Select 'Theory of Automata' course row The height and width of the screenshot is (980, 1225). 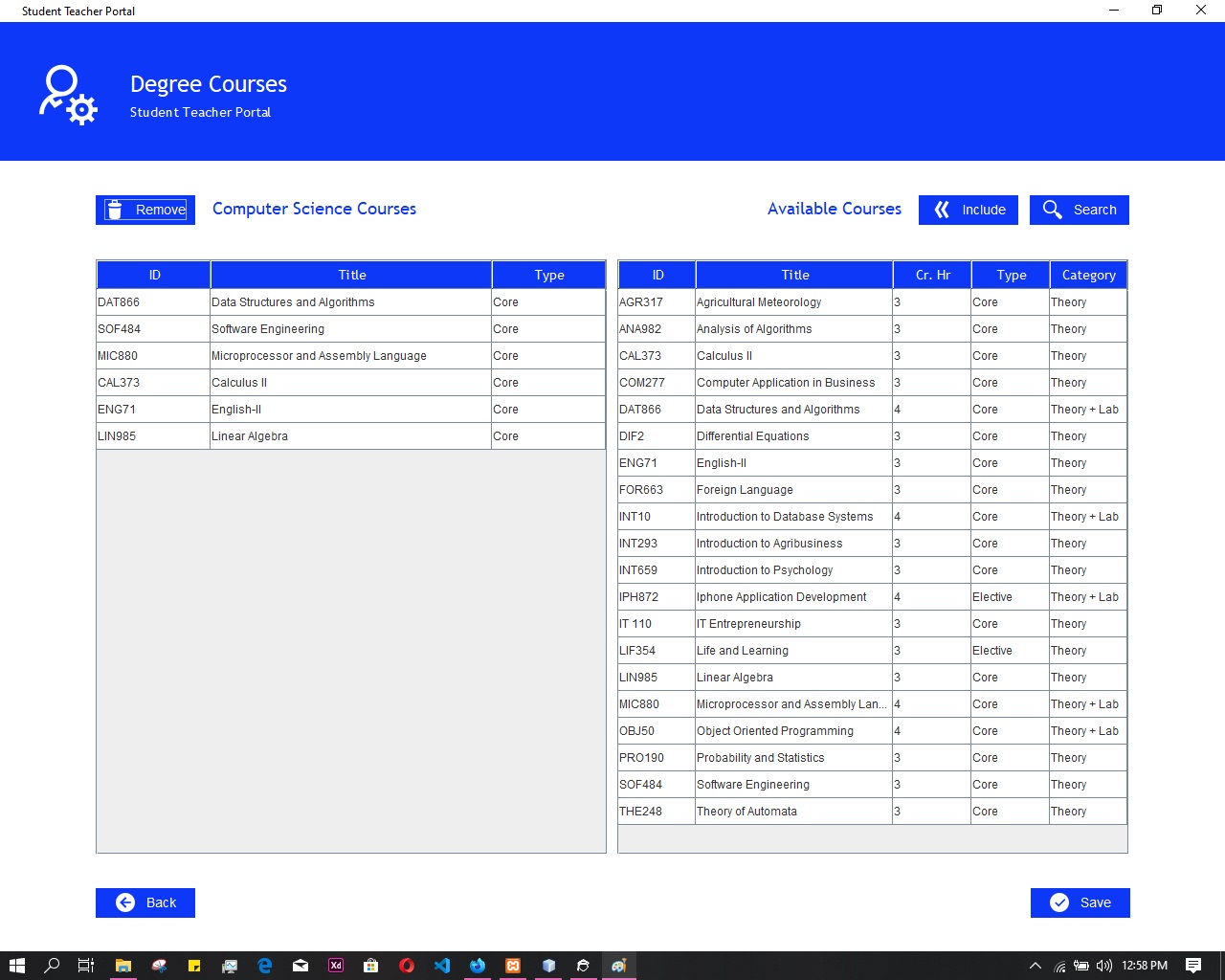click(x=873, y=812)
